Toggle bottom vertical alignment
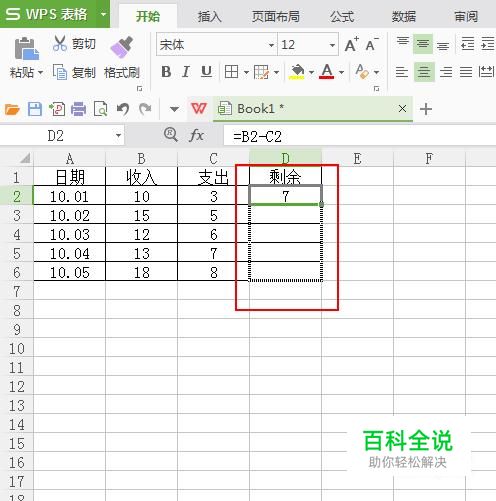Image resolution: width=496 pixels, height=501 pixels. tap(443, 45)
